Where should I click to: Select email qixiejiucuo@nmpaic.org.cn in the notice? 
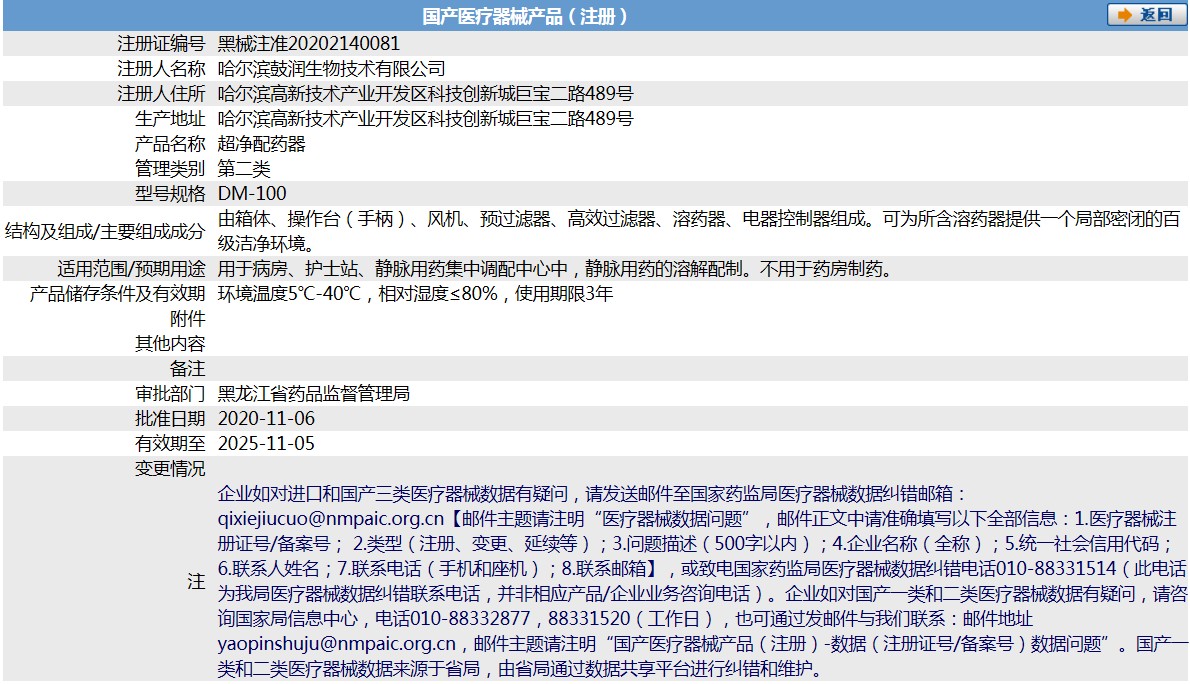click(x=331, y=519)
